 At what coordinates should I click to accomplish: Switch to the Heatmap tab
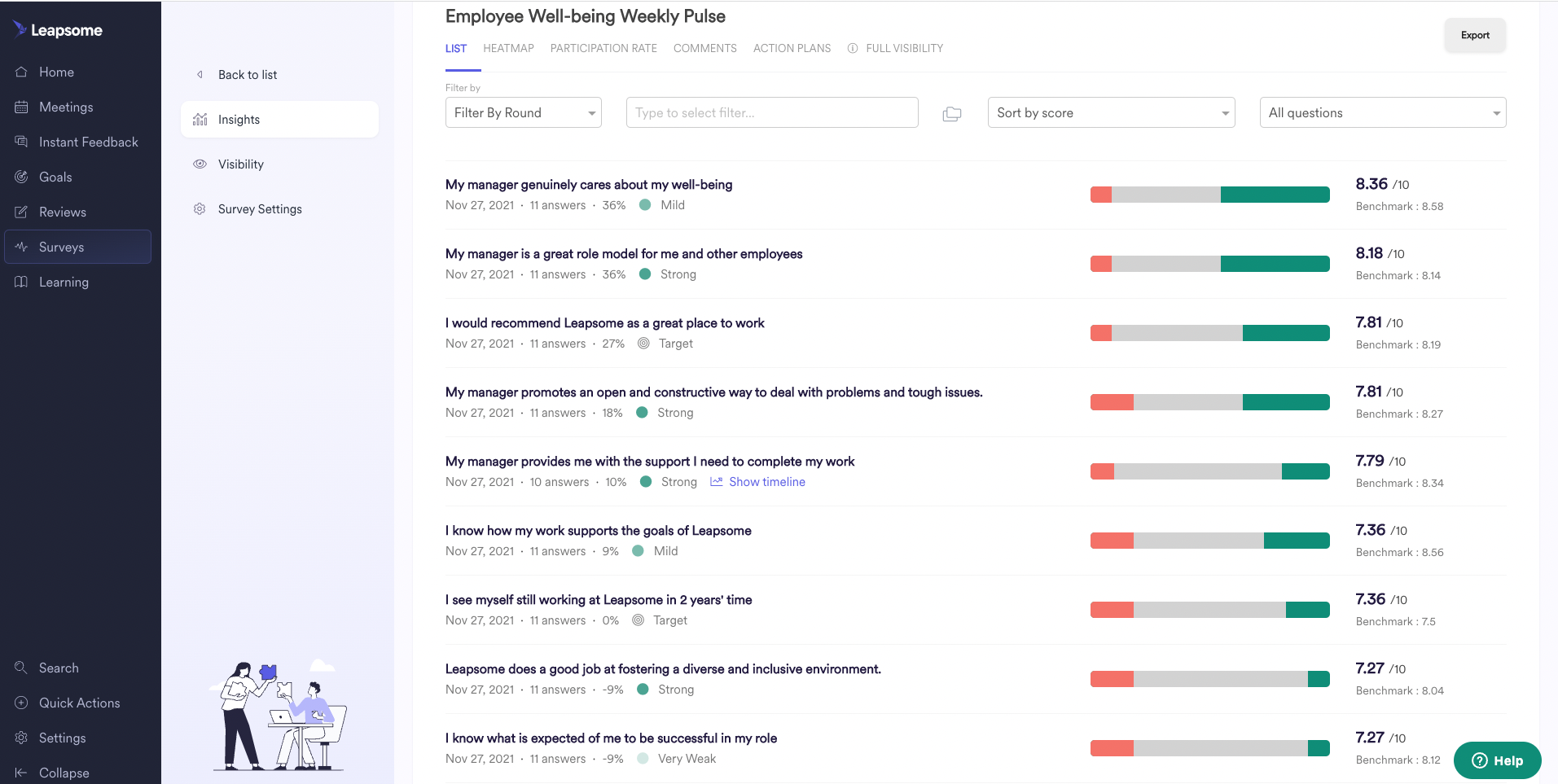(508, 48)
